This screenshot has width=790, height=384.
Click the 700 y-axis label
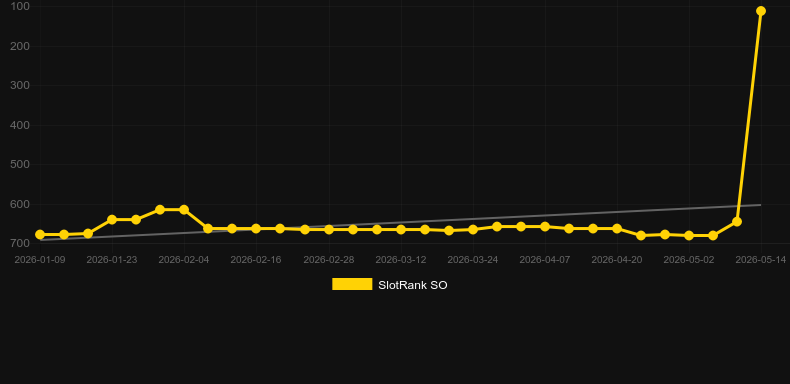(x=20, y=243)
